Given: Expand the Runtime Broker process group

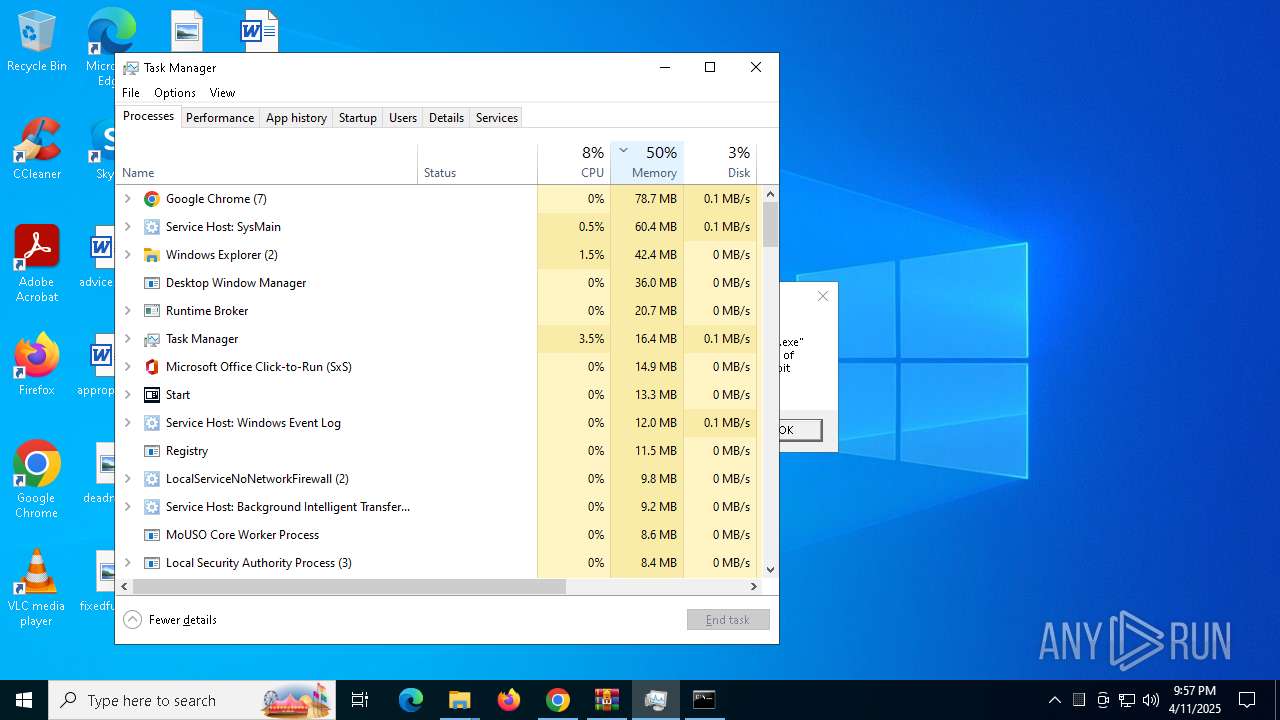Looking at the screenshot, I should click(127, 311).
